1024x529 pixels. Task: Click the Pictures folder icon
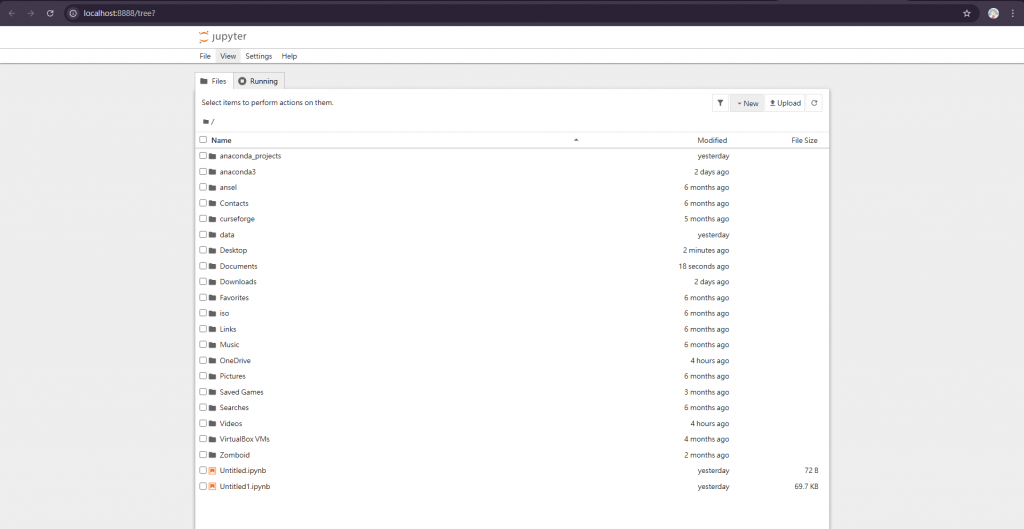coord(212,376)
